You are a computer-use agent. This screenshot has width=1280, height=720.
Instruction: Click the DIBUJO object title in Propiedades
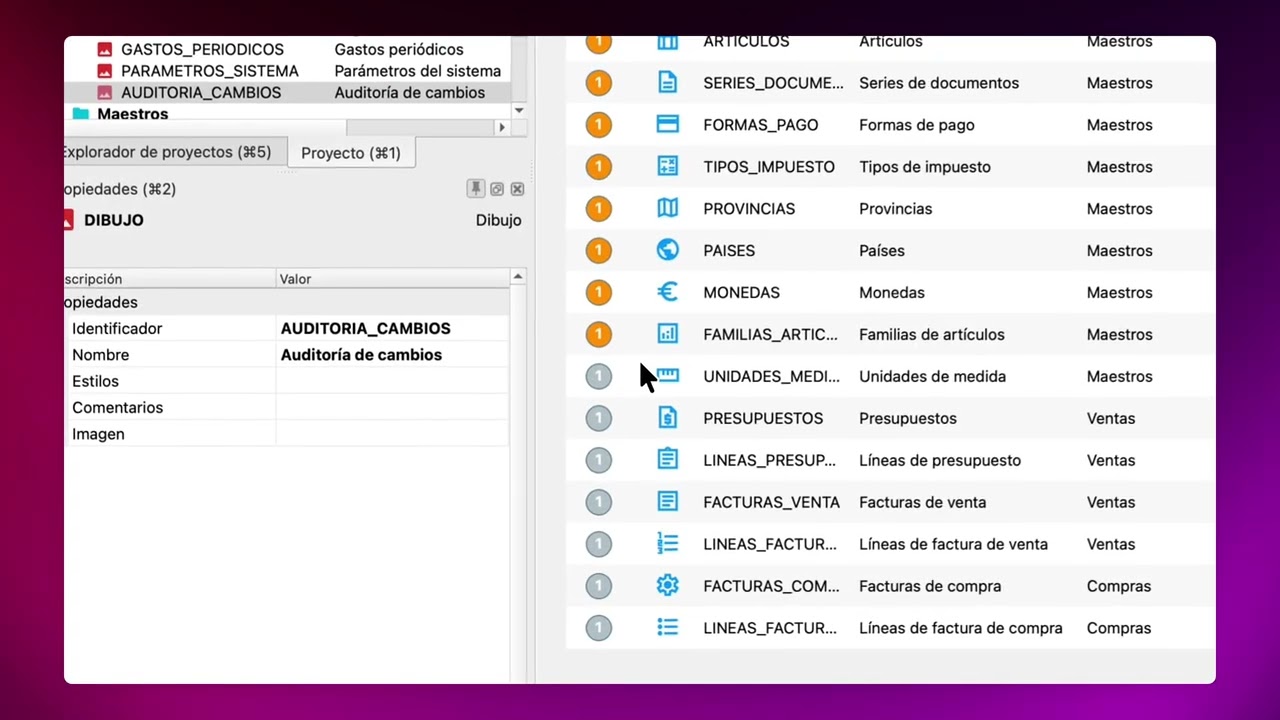(114, 220)
